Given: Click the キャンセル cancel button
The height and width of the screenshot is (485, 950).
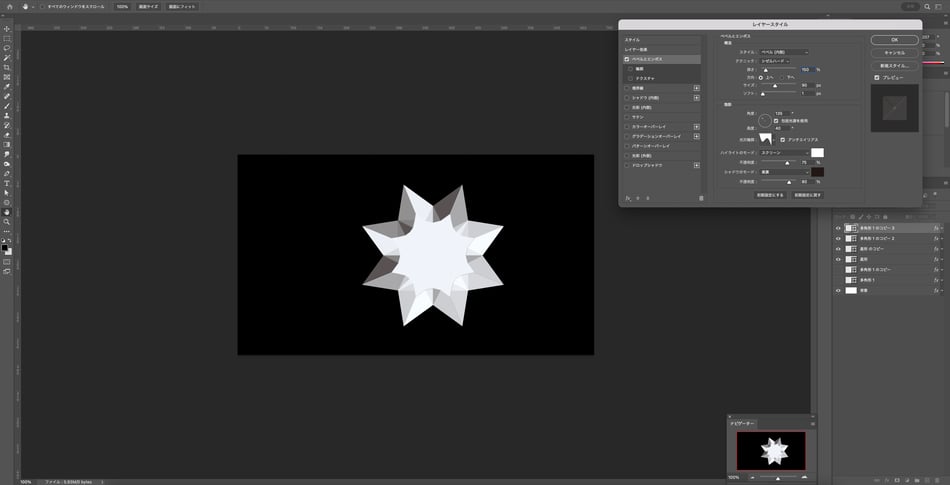Looking at the screenshot, I should tap(893, 52).
